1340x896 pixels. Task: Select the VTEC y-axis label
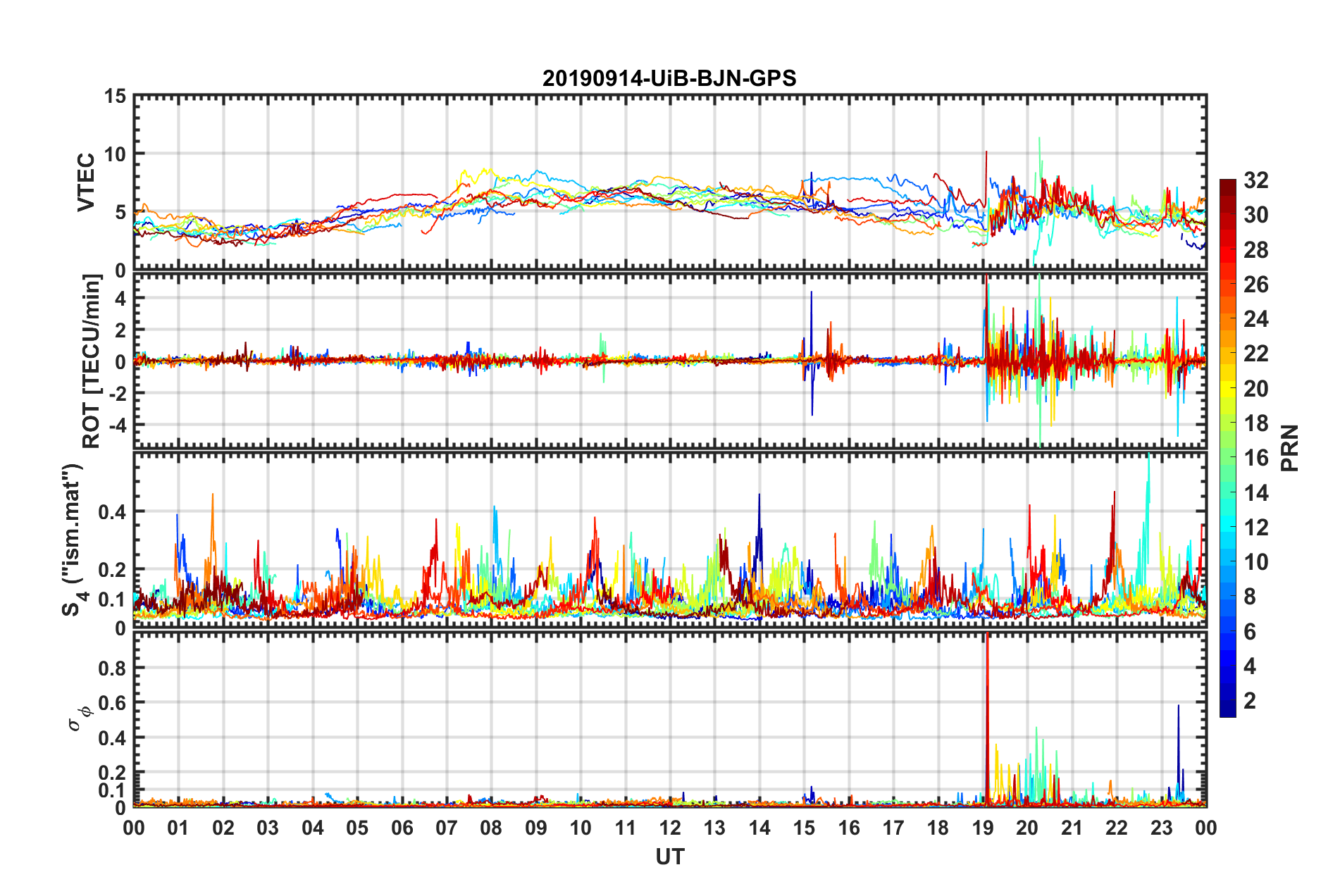pos(86,182)
